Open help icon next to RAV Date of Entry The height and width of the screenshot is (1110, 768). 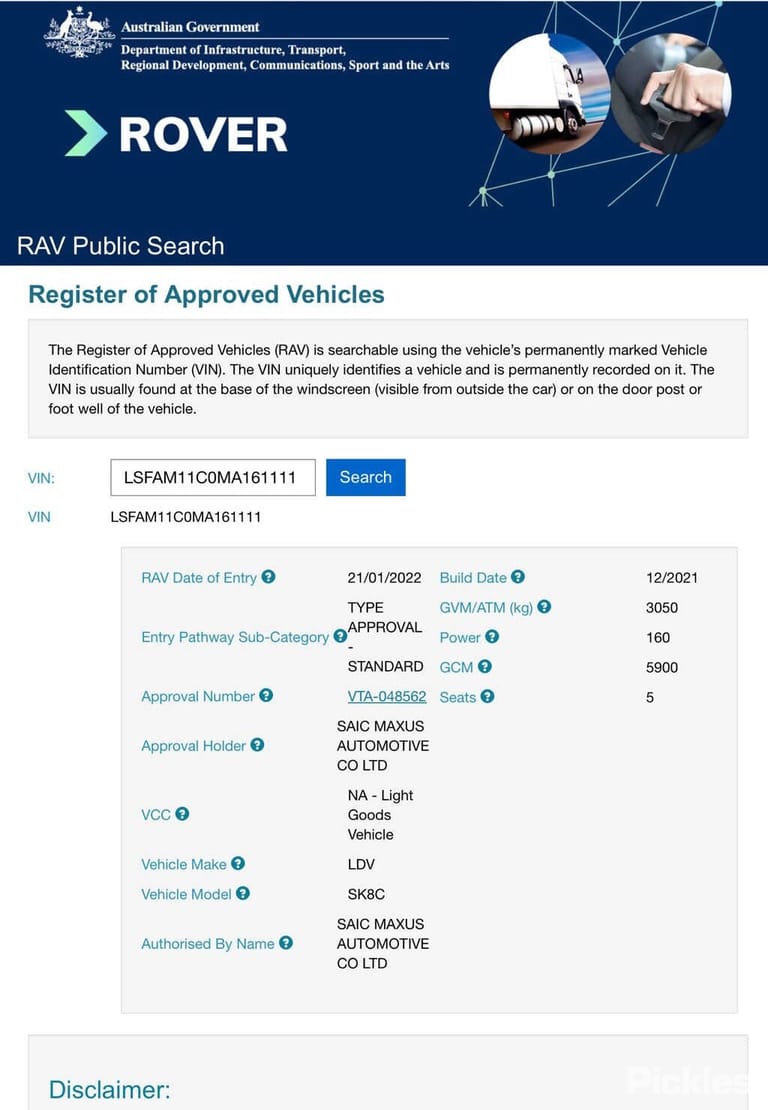click(268, 577)
